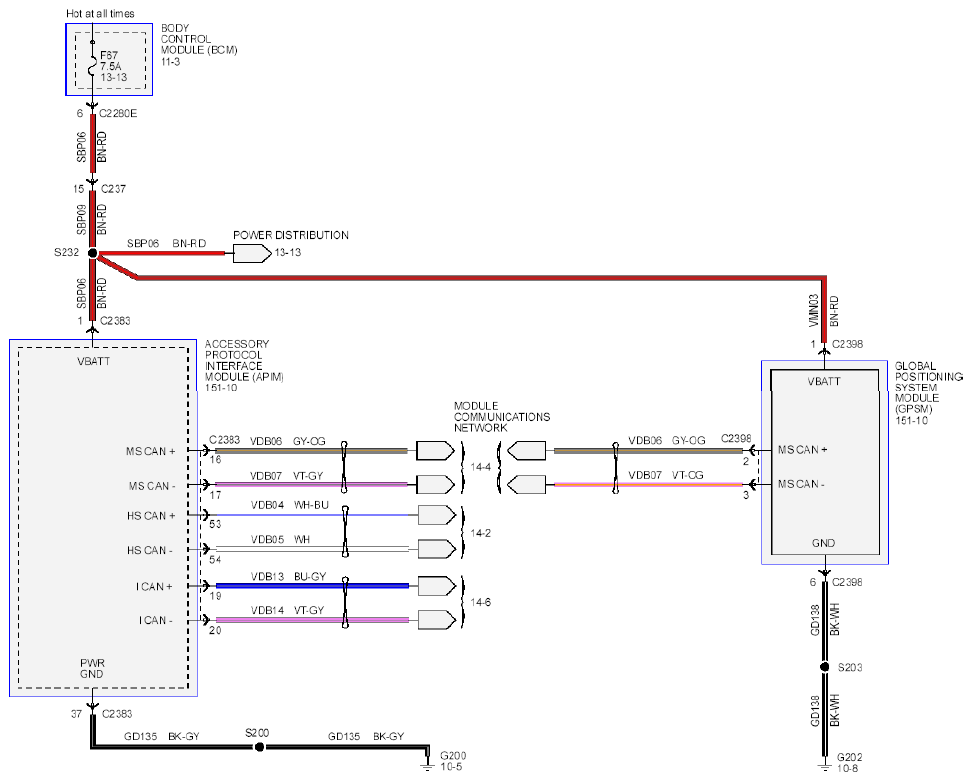Click the G202 ground symbol

(x=824, y=764)
